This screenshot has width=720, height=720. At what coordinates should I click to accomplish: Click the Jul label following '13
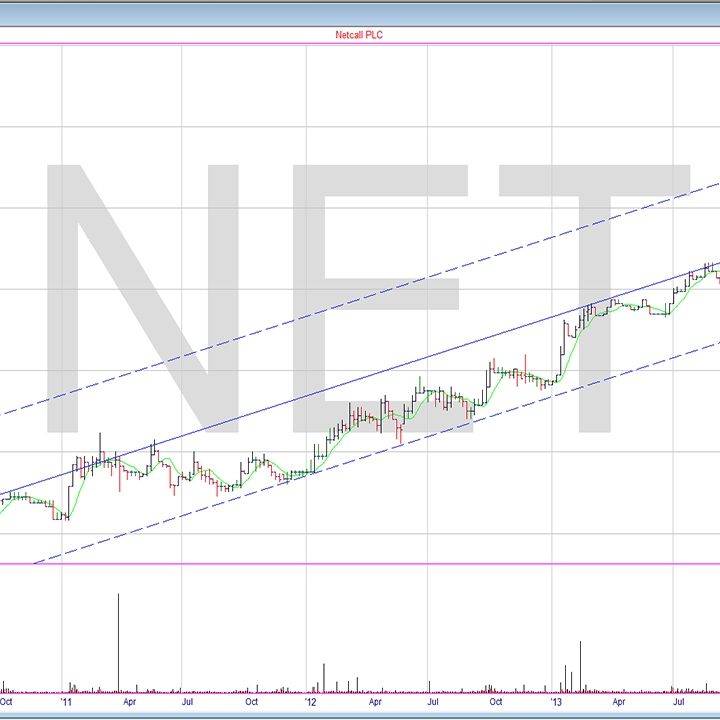point(679,702)
